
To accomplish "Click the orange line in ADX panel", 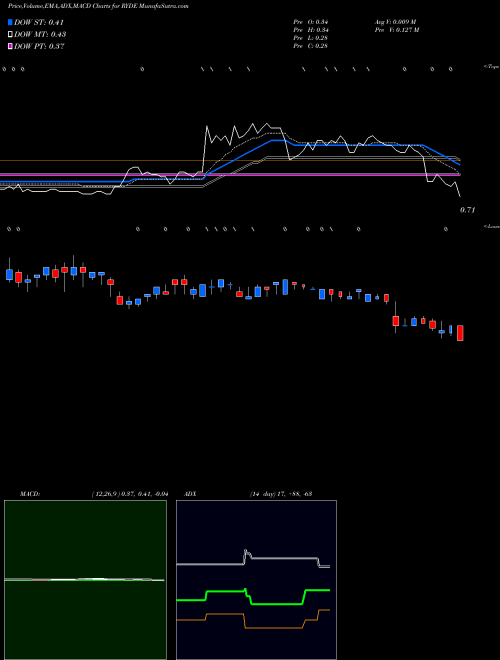I will (x=253, y=619).
